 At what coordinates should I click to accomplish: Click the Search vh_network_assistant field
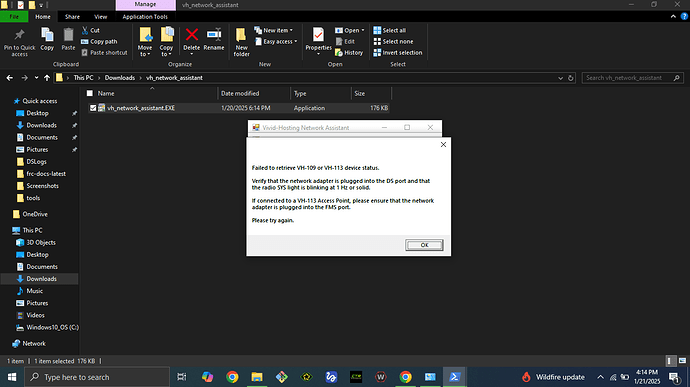(x=632, y=78)
